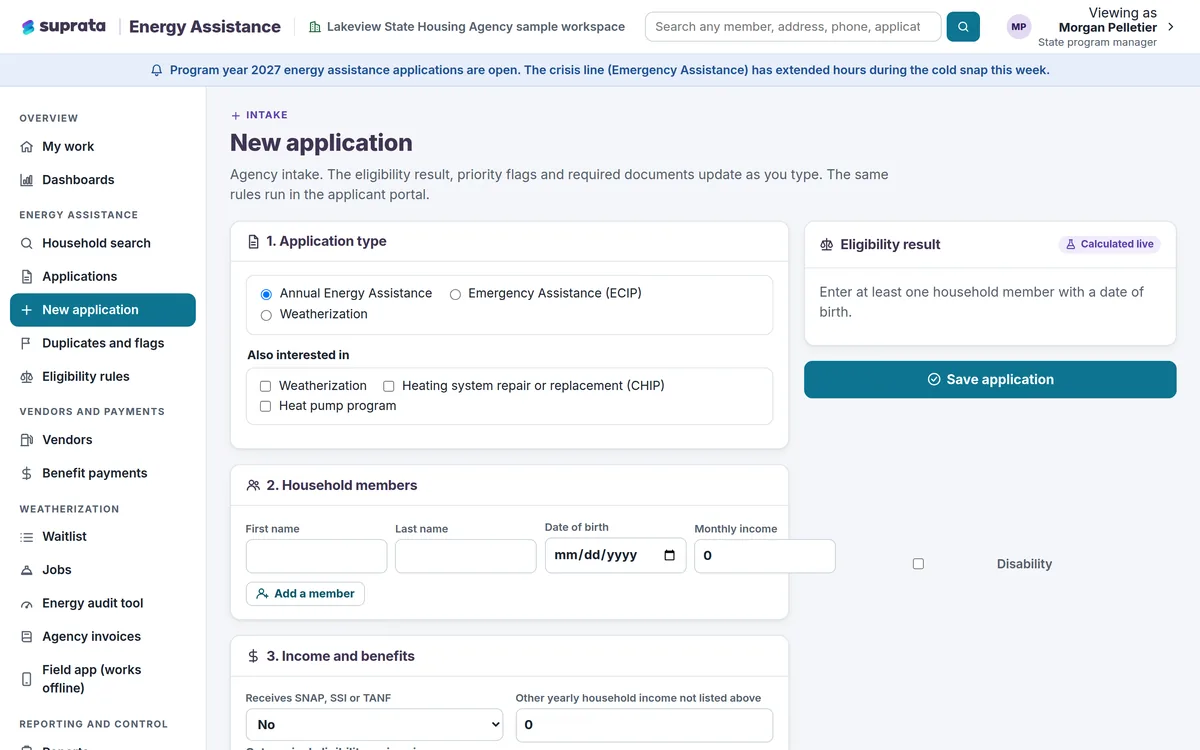Image resolution: width=1200 pixels, height=750 pixels.
Task: Select Annual Energy Assistance radio button
Action: (266, 294)
